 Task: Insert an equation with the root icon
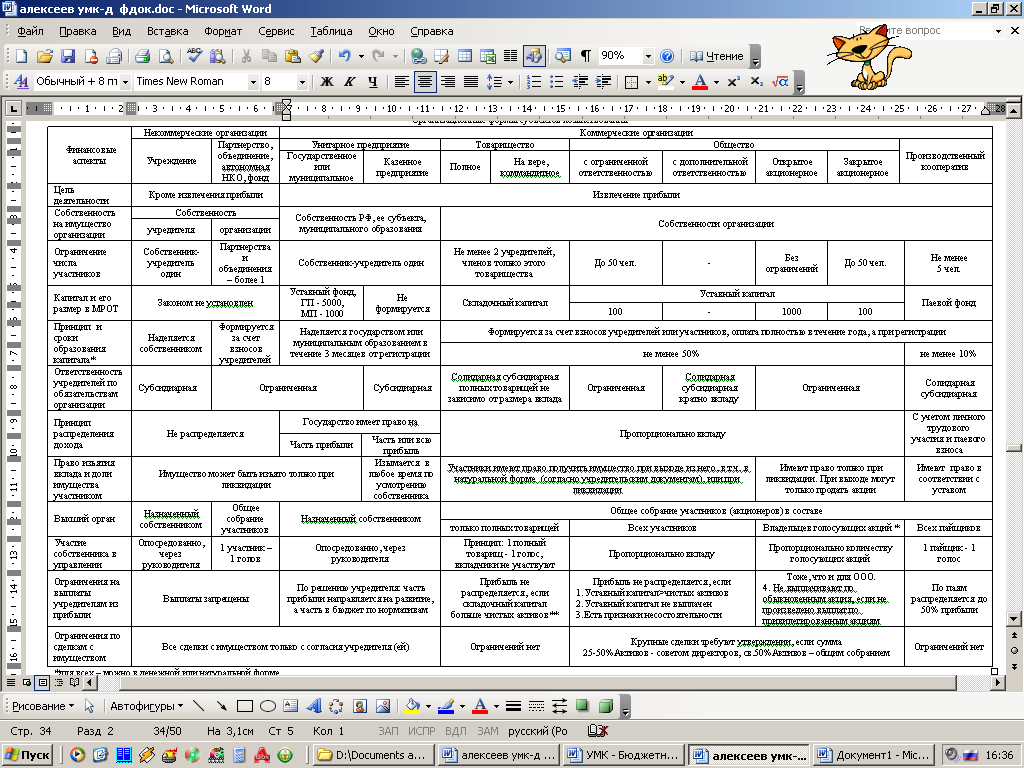[x=780, y=82]
